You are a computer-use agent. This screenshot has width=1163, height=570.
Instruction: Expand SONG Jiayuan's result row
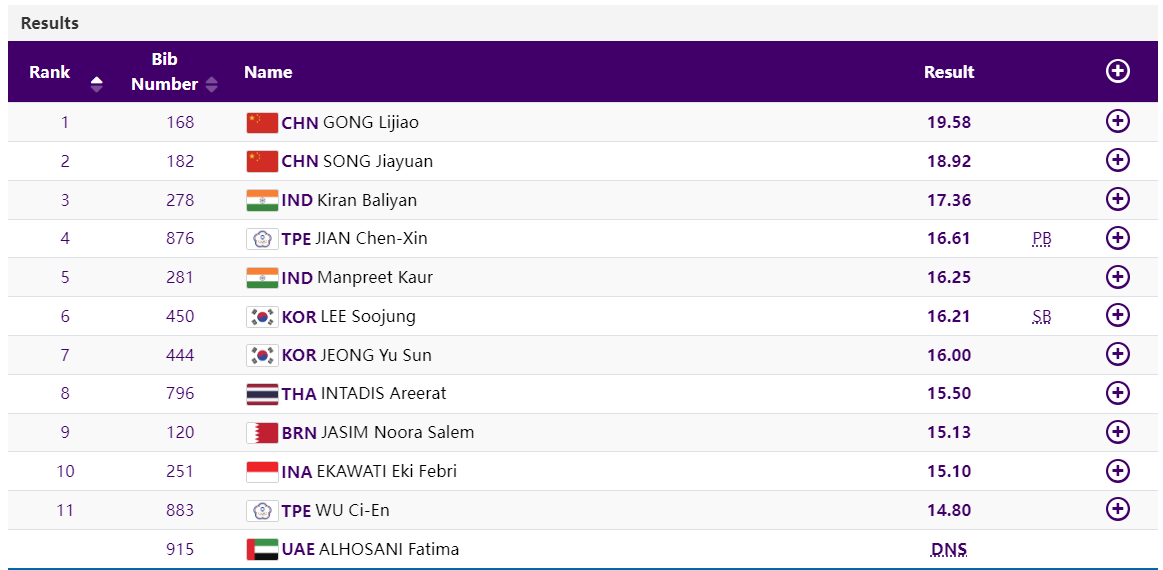[1117, 161]
